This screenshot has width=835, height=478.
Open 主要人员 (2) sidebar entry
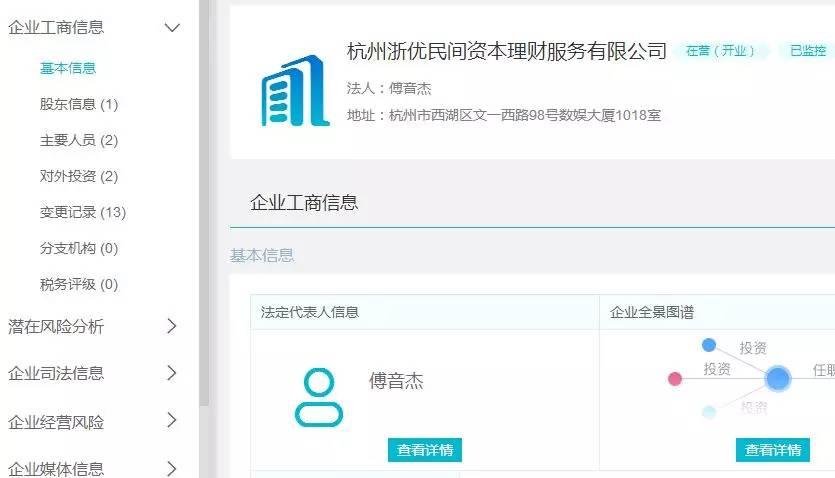[x=79, y=141]
